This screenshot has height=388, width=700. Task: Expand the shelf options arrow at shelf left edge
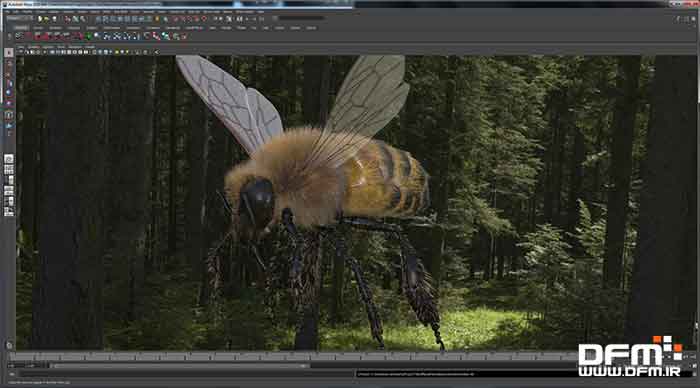click(x=9, y=36)
